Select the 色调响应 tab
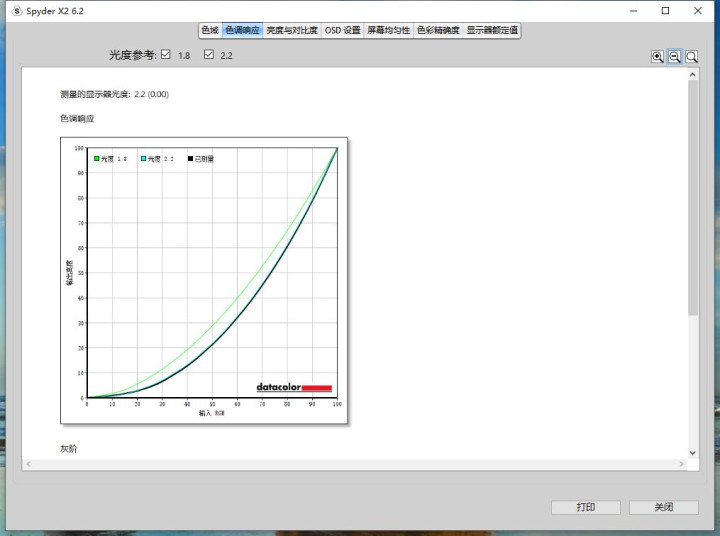 point(242,30)
